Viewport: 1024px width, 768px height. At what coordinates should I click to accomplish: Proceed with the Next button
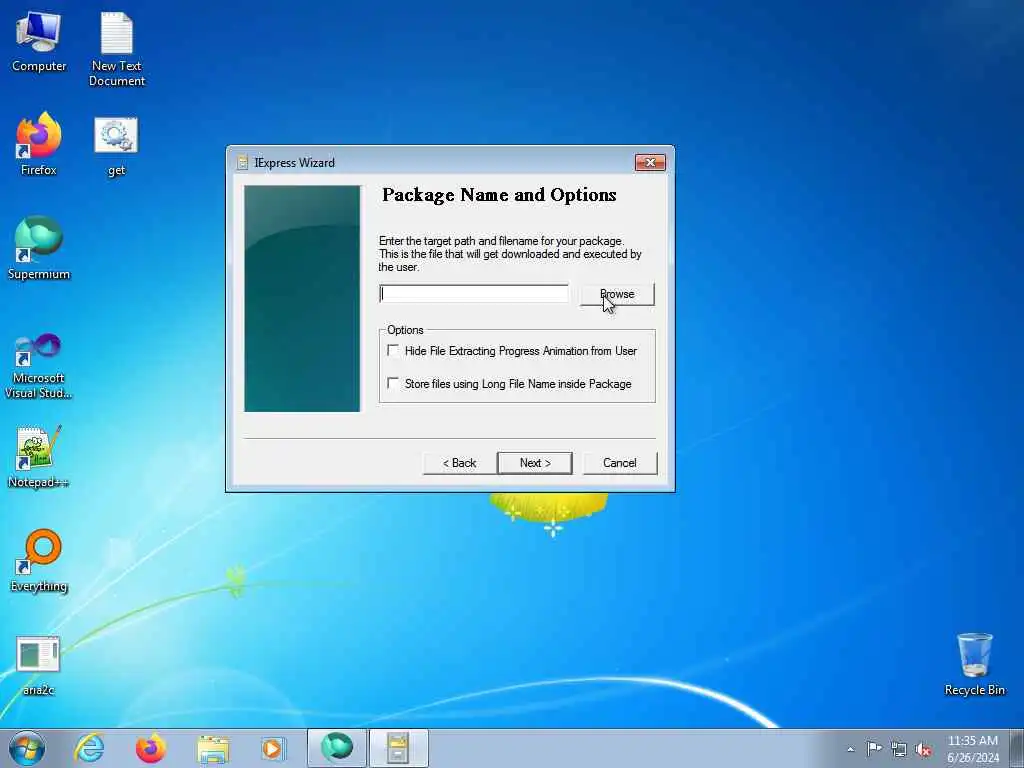[x=535, y=463]
